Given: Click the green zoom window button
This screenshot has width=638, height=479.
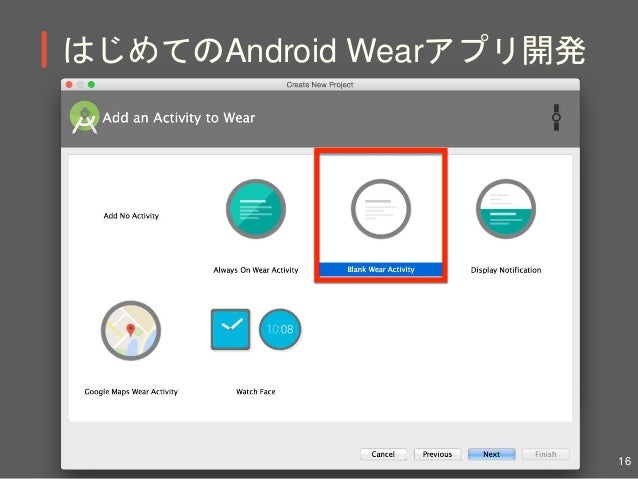Looking at the screenshot, I should [91, 84].
